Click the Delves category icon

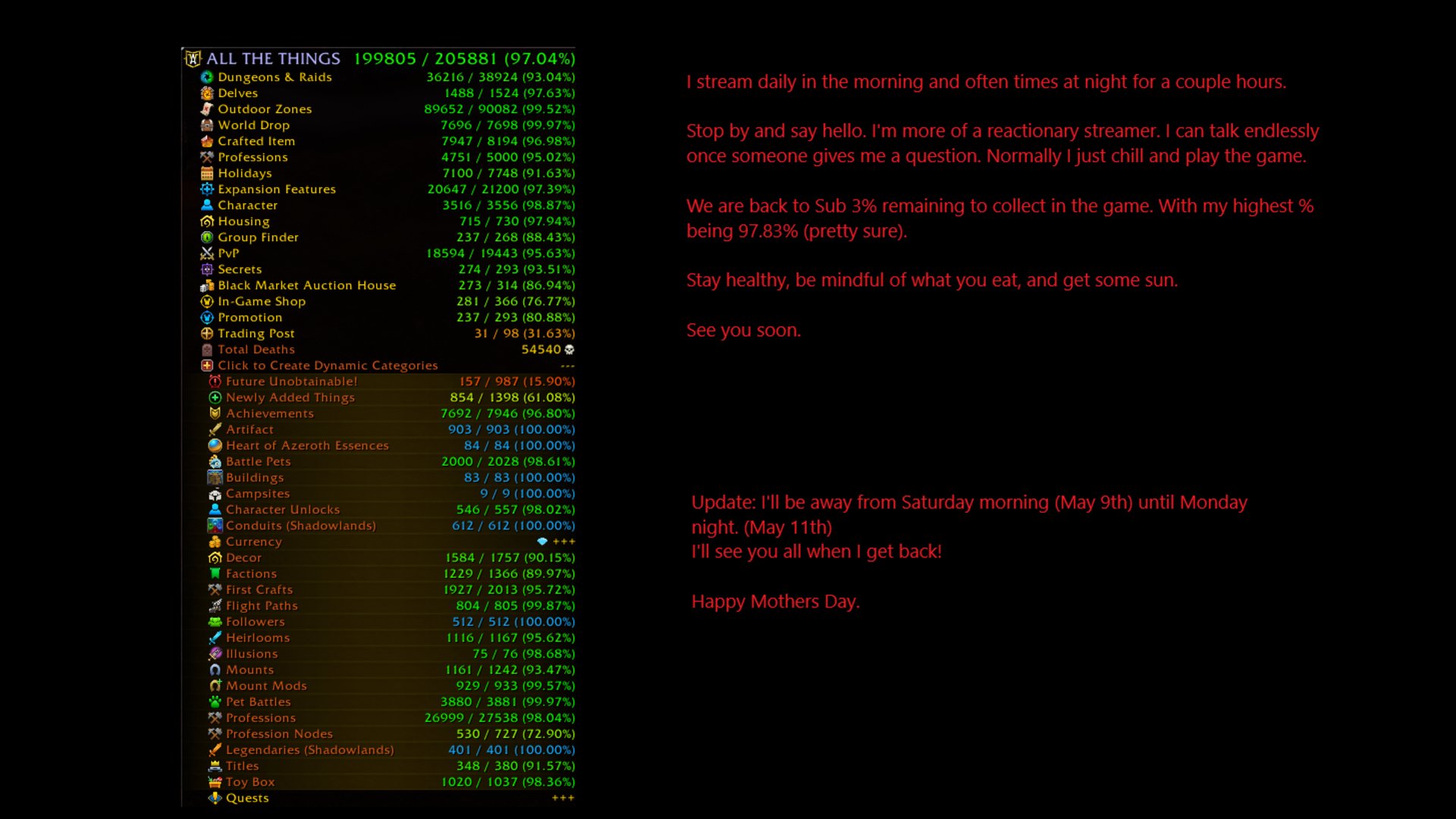(x=206, y=93)
